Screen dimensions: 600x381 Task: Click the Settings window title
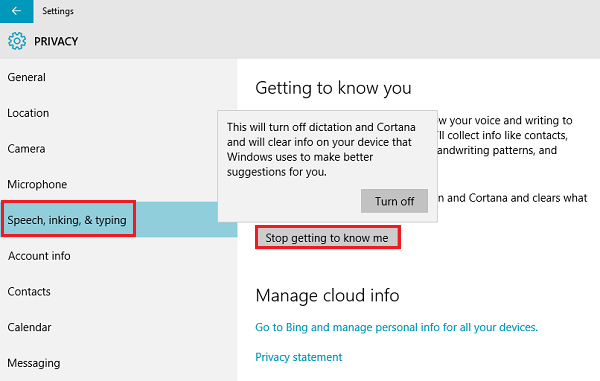point(58,11)
